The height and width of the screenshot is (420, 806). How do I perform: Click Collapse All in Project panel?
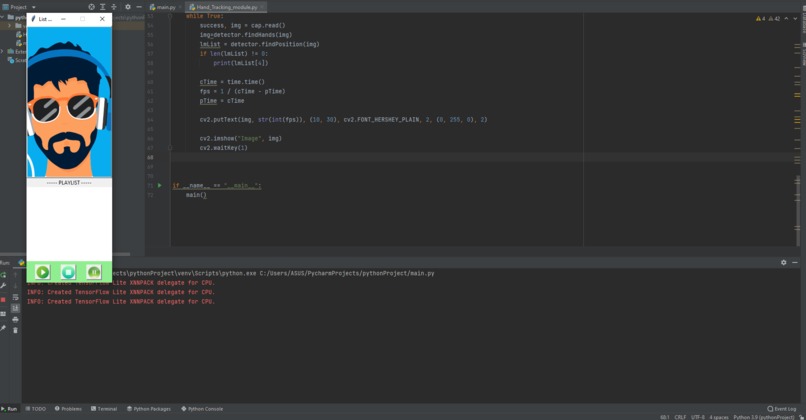[x=114, y=7]
